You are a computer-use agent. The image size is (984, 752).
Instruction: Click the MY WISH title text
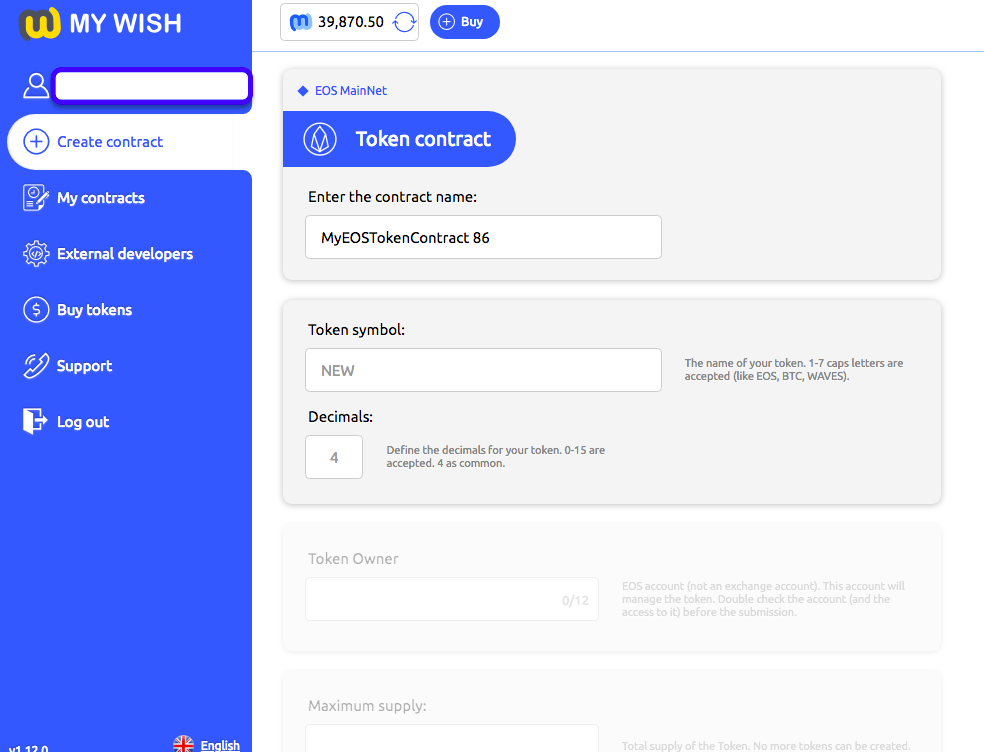(126, 24)
